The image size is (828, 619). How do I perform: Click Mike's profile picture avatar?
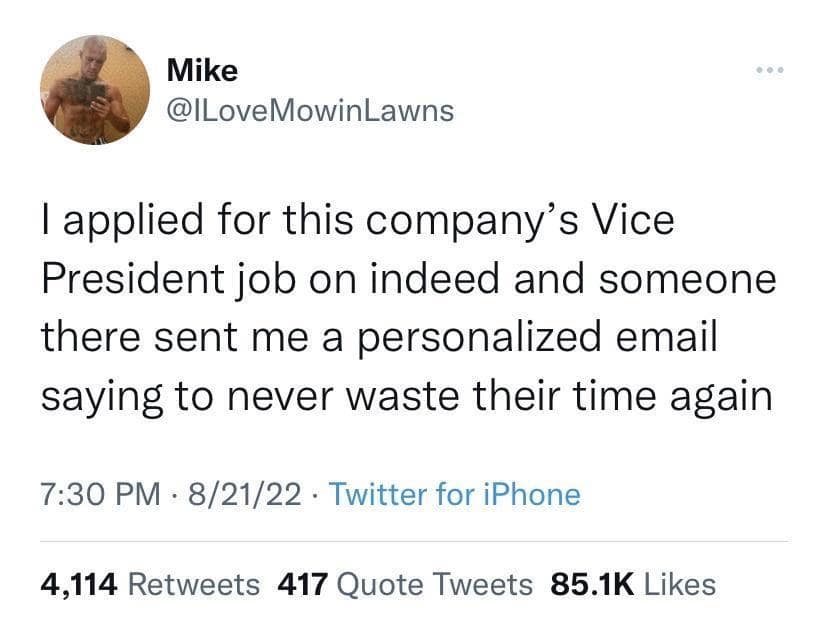(96, 90)
